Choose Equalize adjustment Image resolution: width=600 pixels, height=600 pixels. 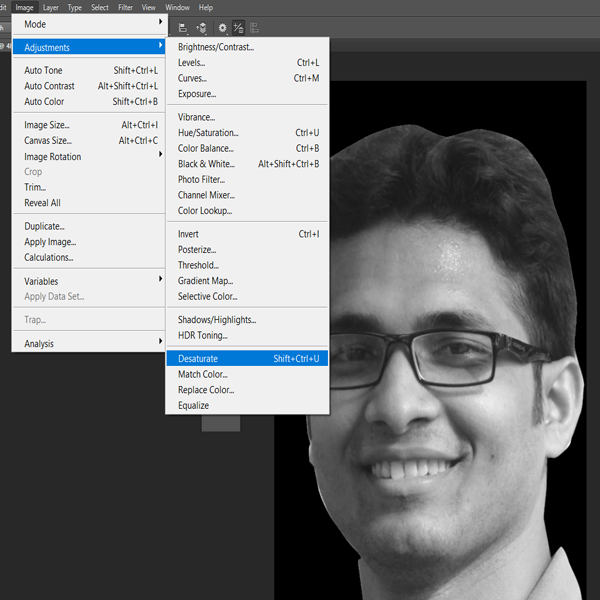pyautogui.click(x=247, y=406)
